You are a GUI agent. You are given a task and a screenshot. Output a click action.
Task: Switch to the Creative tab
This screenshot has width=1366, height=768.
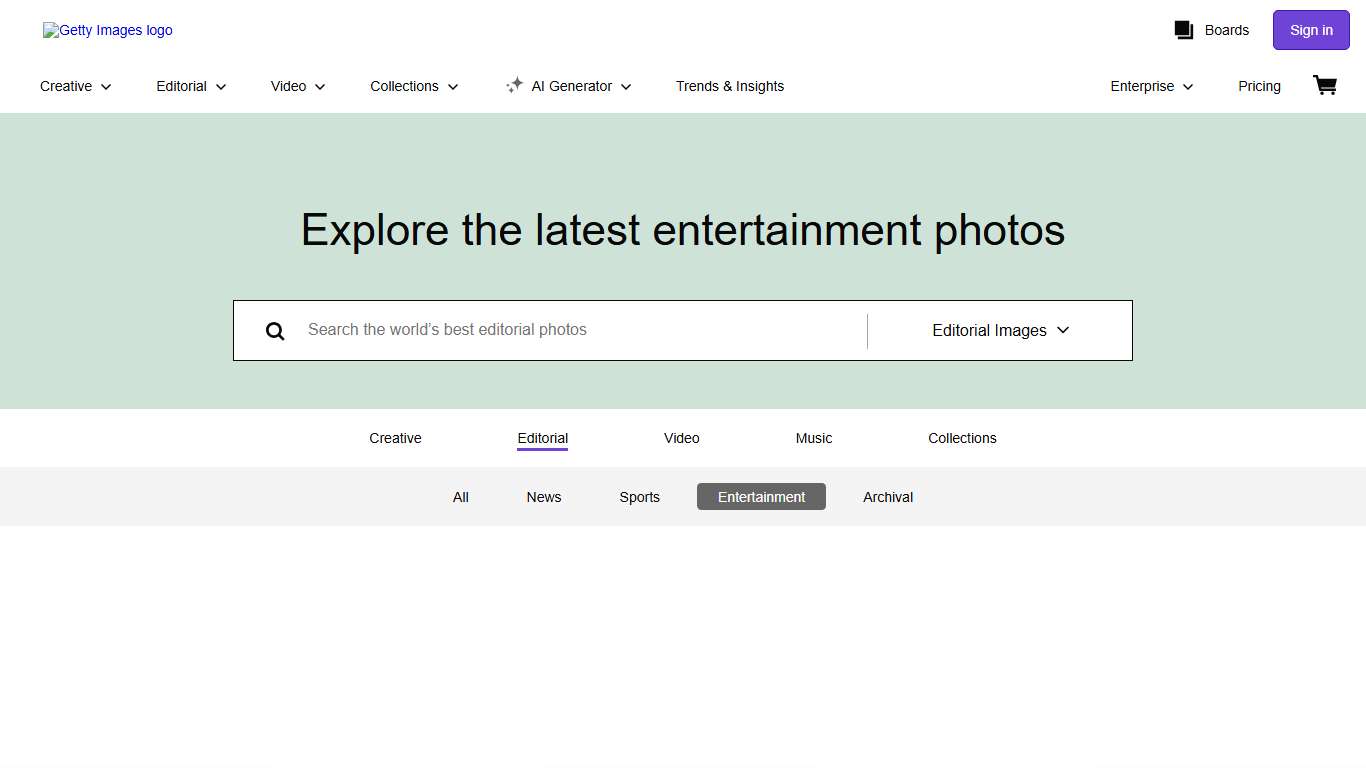point(395,438)
